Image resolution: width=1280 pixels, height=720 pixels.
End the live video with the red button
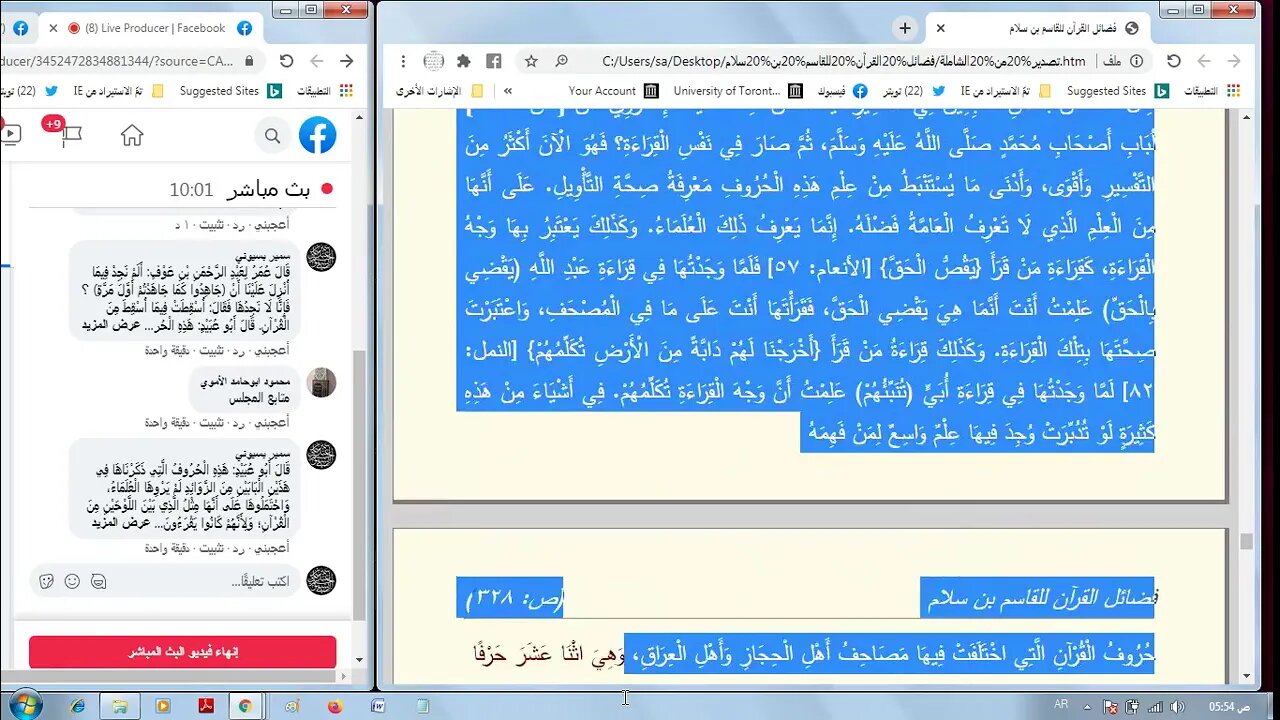pyautogui.click(x=183, y=652)
